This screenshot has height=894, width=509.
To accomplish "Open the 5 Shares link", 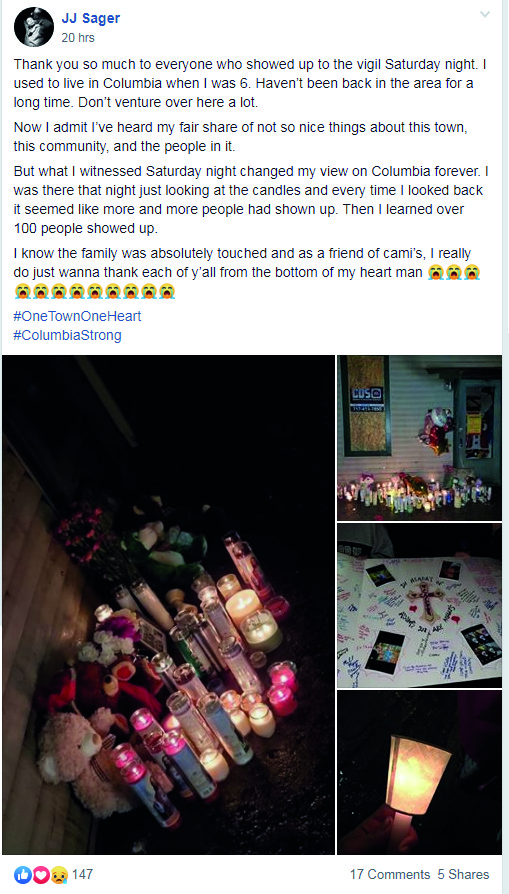I will 463,874.
